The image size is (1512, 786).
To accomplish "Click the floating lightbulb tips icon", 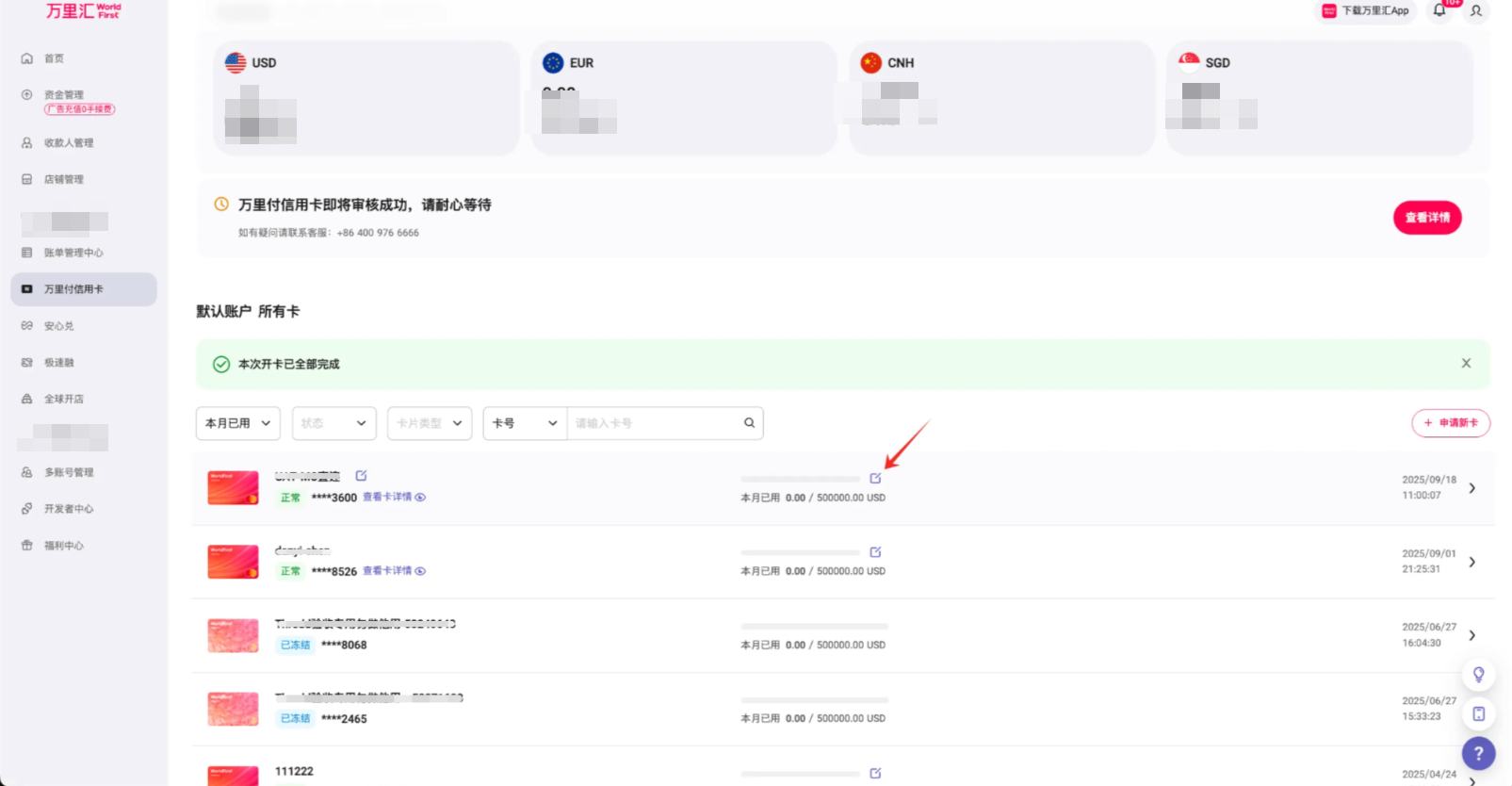I will tap(1478, 675).
